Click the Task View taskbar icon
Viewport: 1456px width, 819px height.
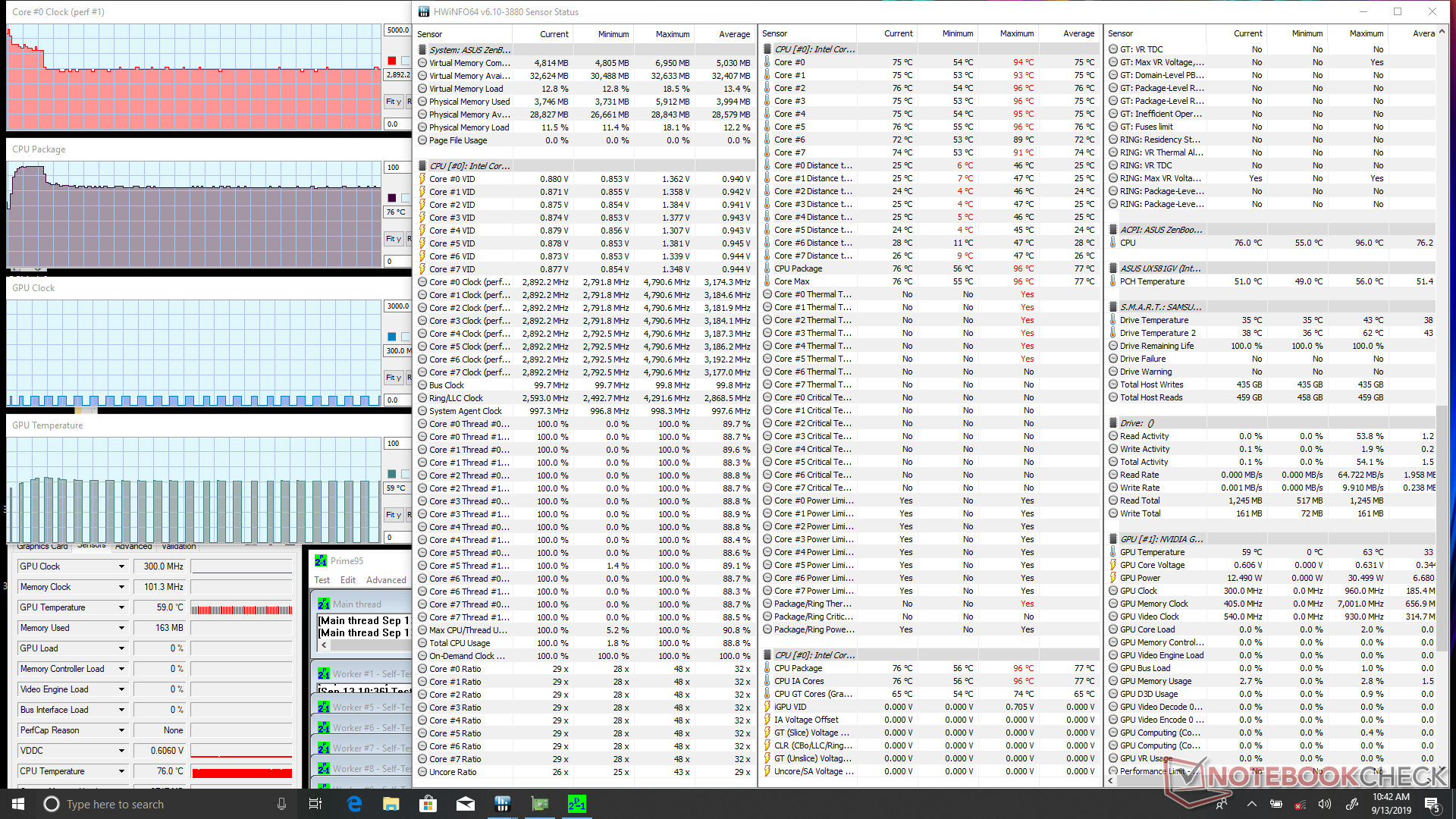click(x=315, y=804)
